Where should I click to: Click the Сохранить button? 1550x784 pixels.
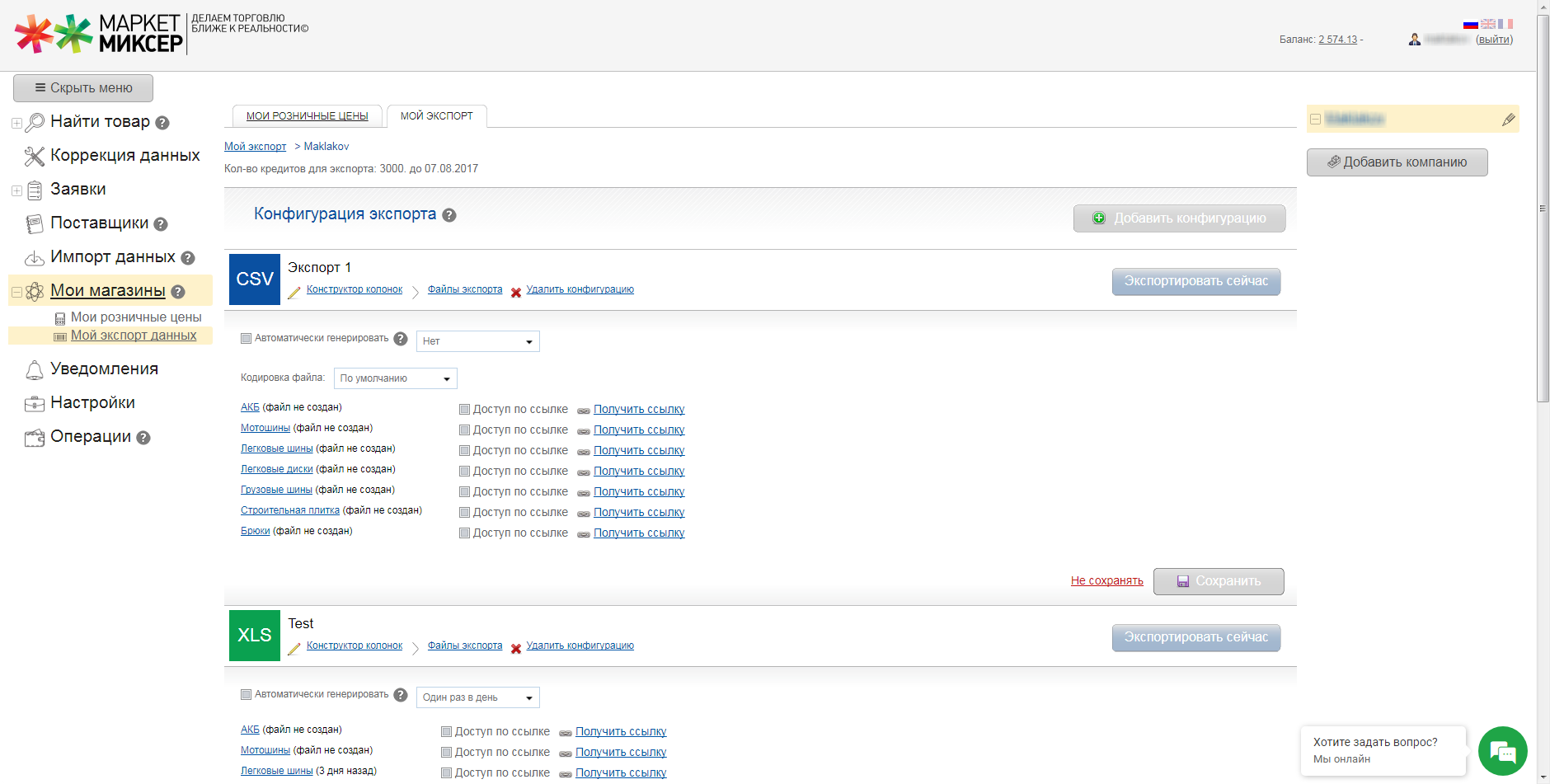pos(1219,581)
